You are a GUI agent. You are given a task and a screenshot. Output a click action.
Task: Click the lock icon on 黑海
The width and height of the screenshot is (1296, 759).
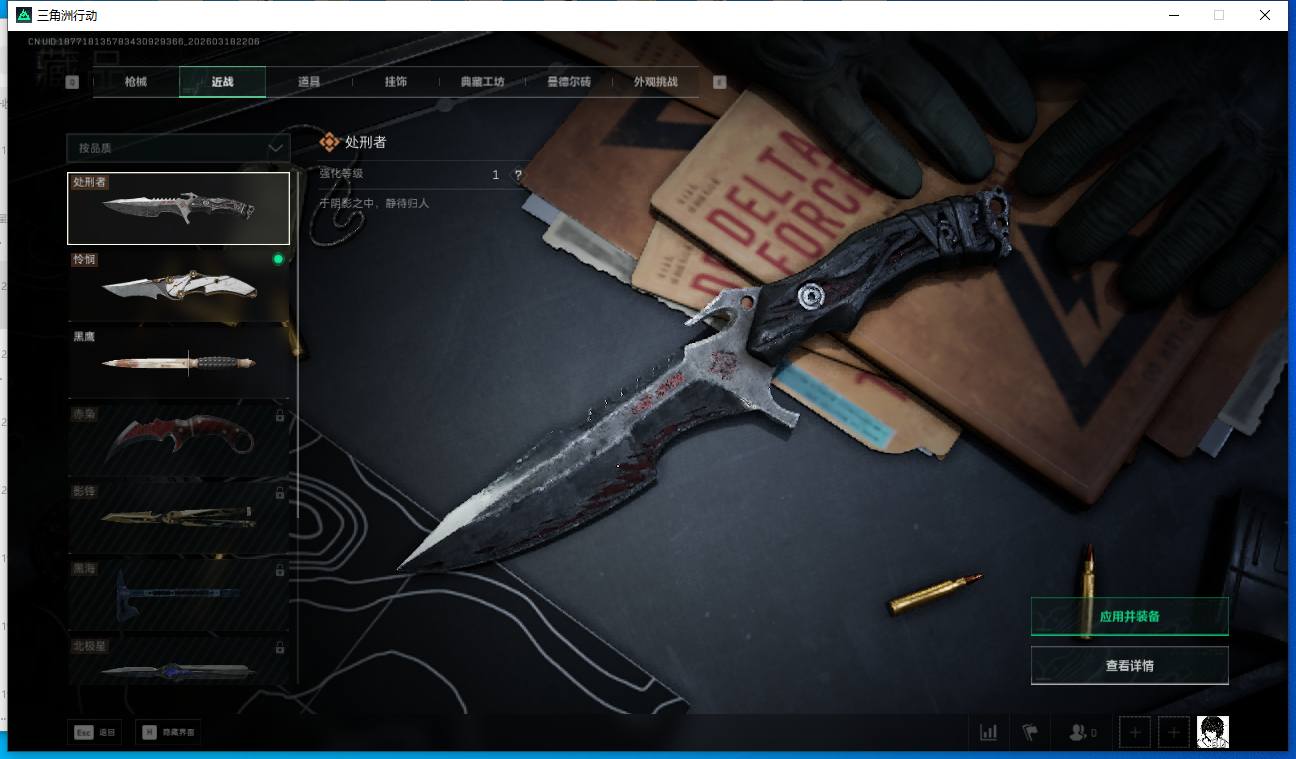(280, 569)
